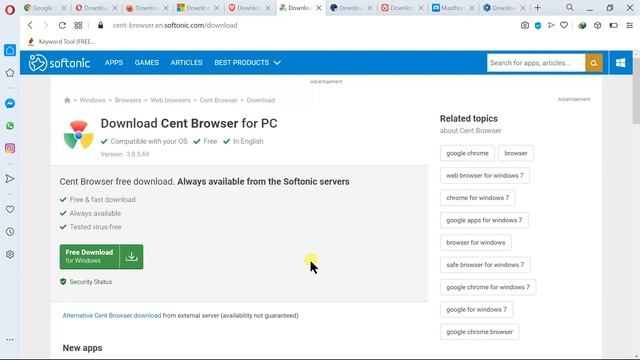Open Instagram in sidebar
Screen dimensions: 640x360
(10, 148)
